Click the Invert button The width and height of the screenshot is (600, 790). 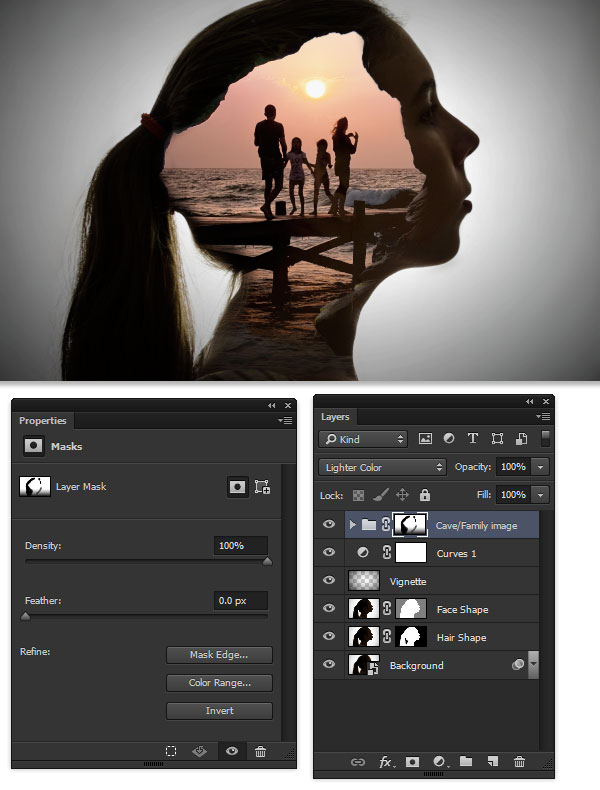[219, 710]
